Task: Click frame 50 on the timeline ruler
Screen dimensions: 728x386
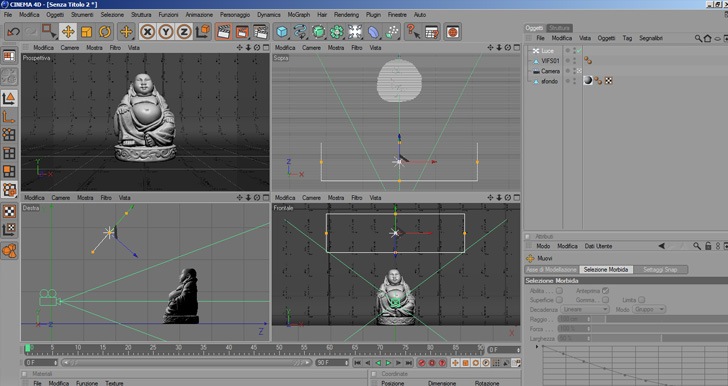Action: 279,348
